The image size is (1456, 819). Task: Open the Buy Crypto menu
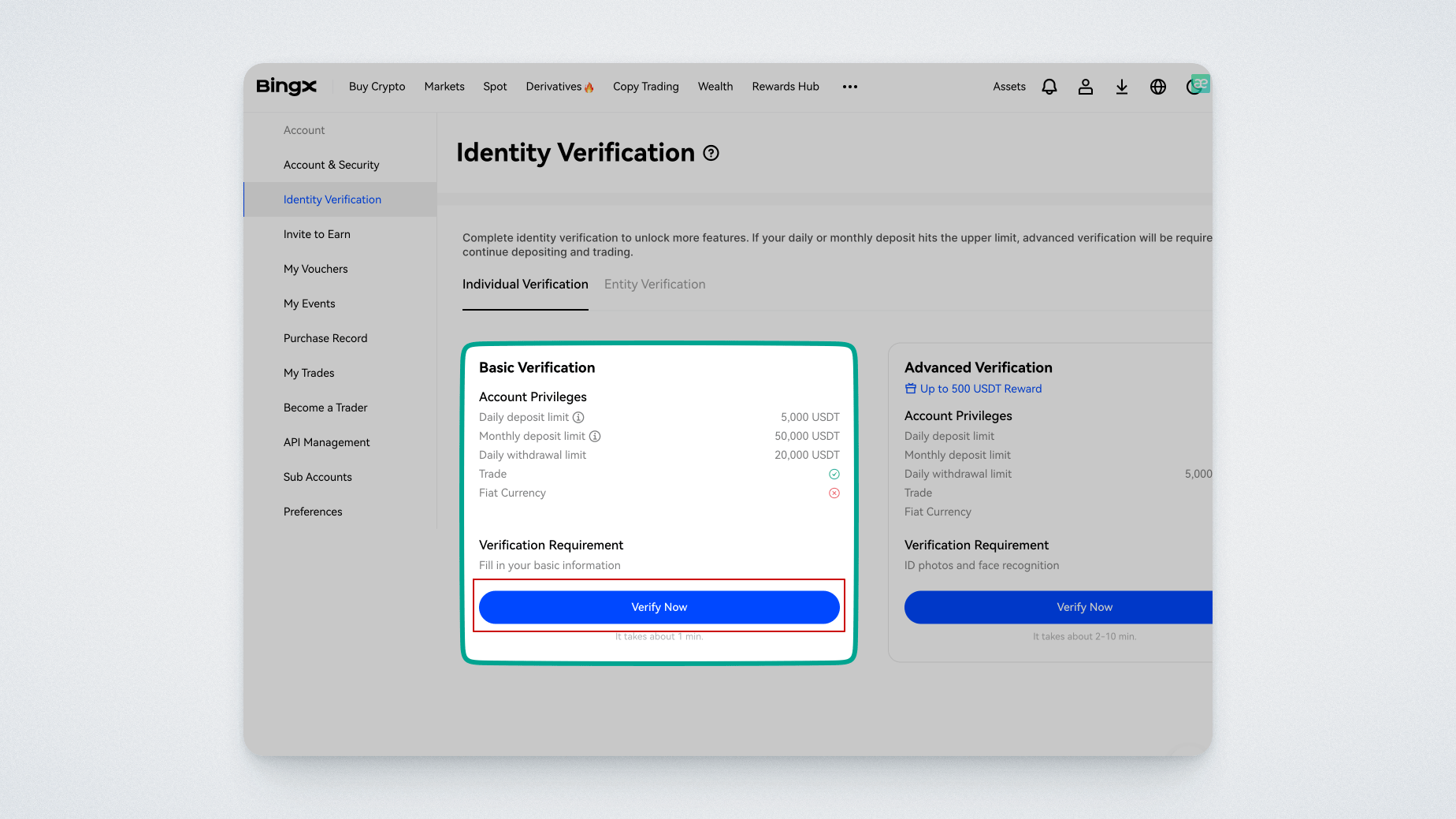click(x=377, y=87)
